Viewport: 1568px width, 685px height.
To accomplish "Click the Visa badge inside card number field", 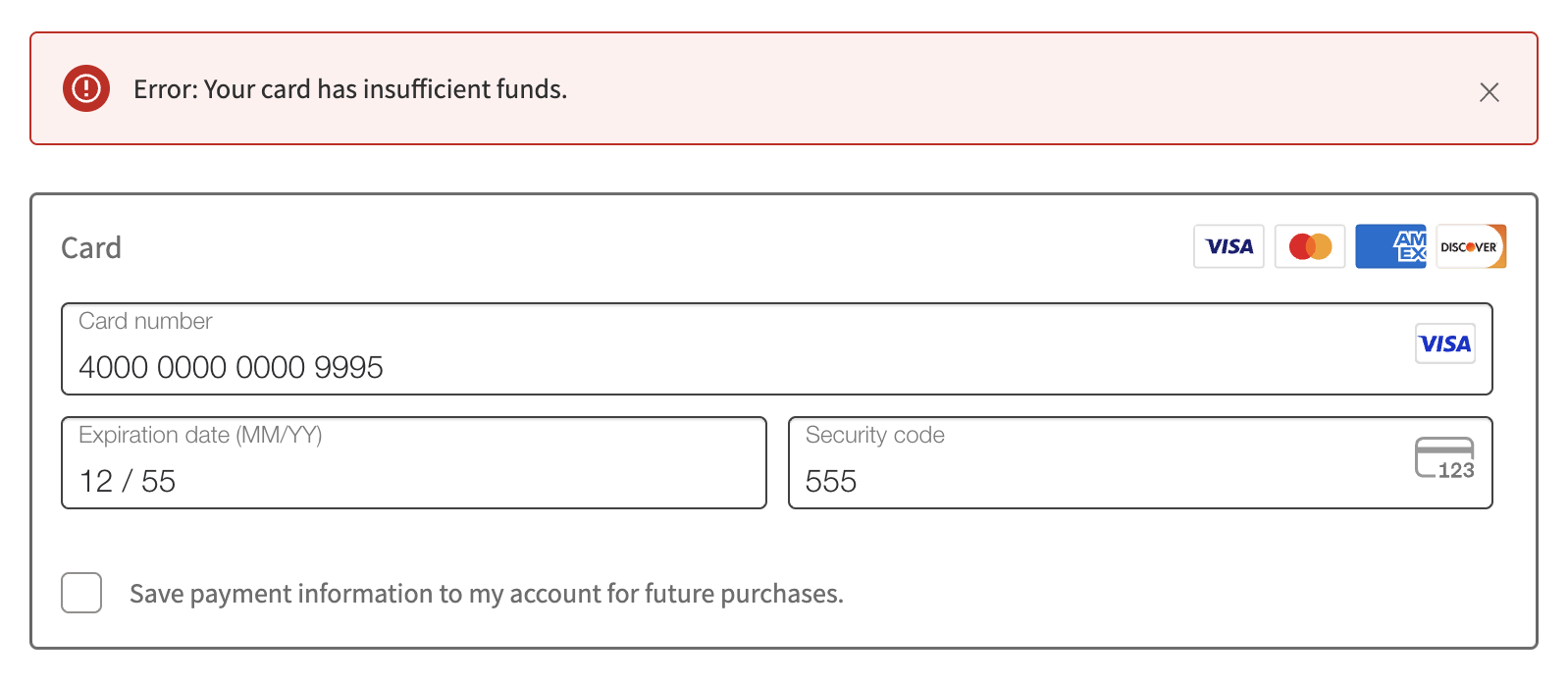I will 1444,343.
